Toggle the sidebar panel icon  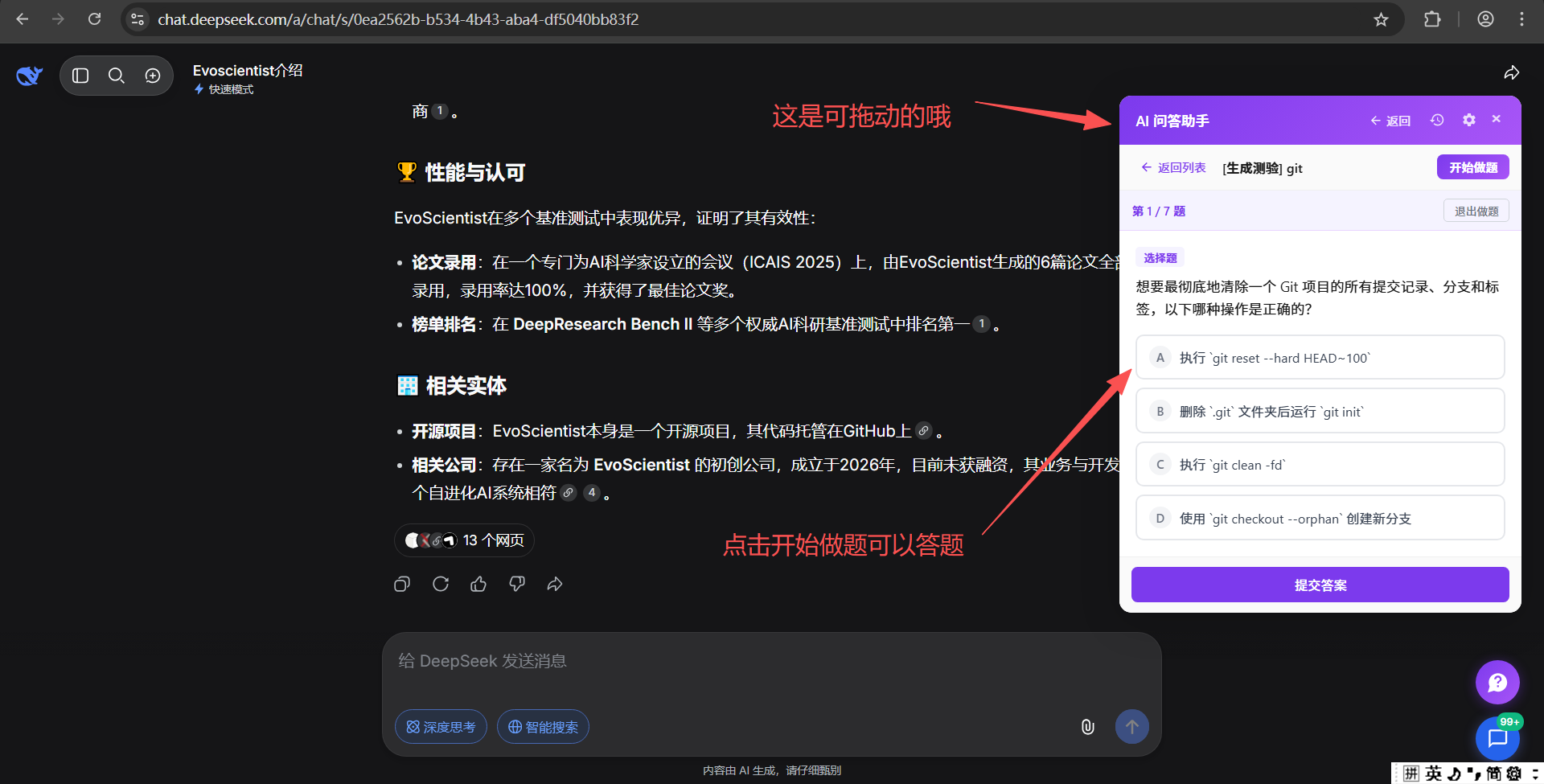(80, 76)
